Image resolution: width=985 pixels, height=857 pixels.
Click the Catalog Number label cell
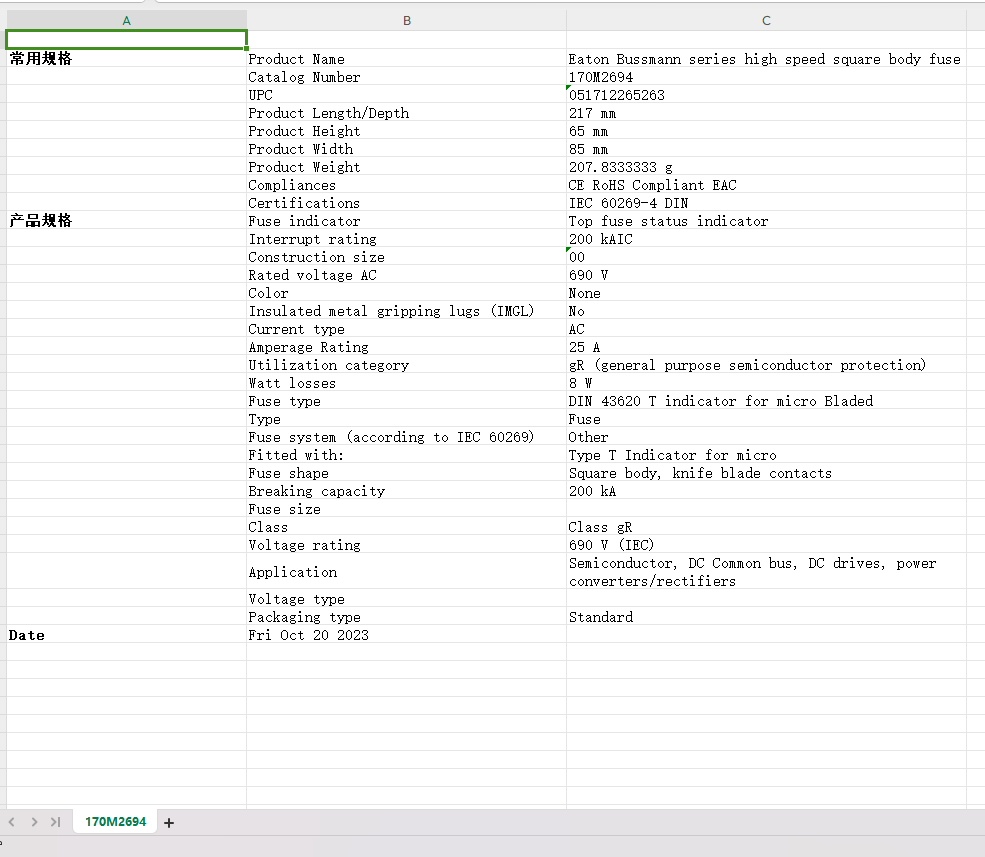coord(406,77)
